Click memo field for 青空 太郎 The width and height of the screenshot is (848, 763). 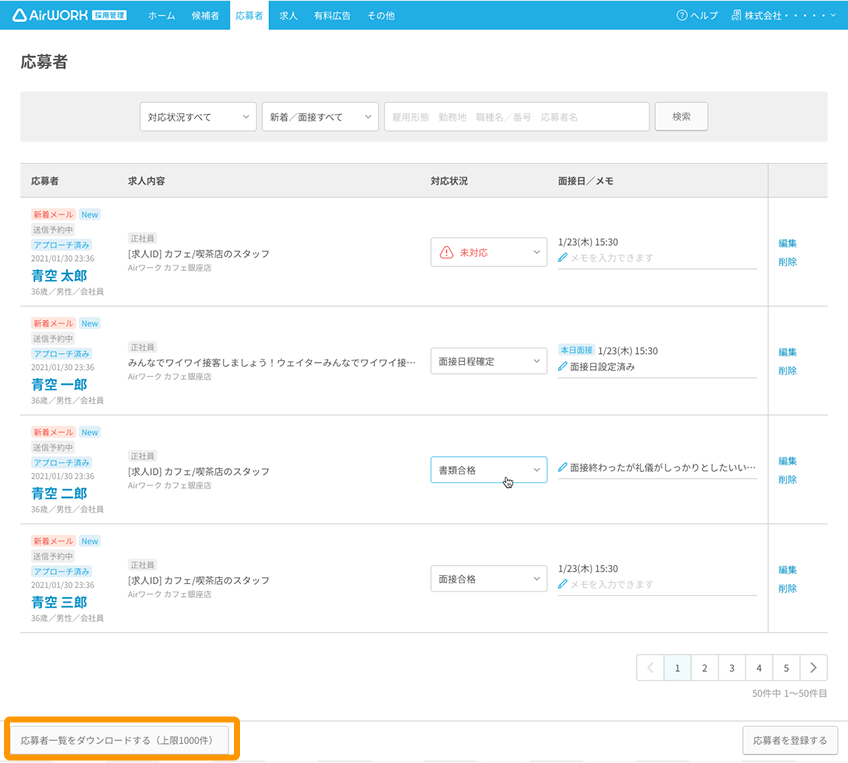(x=657, y=258)
